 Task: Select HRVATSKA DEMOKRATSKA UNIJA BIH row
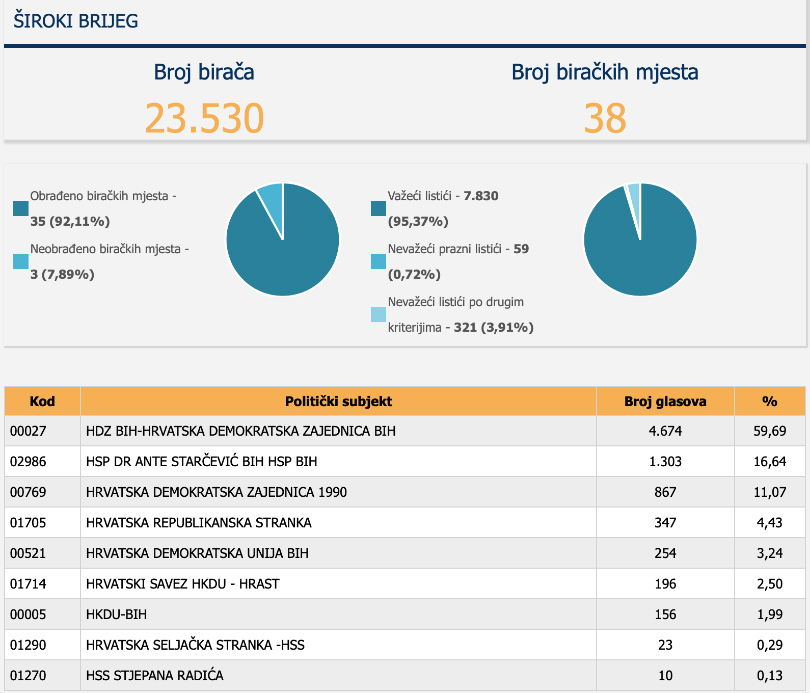(405, 553)
